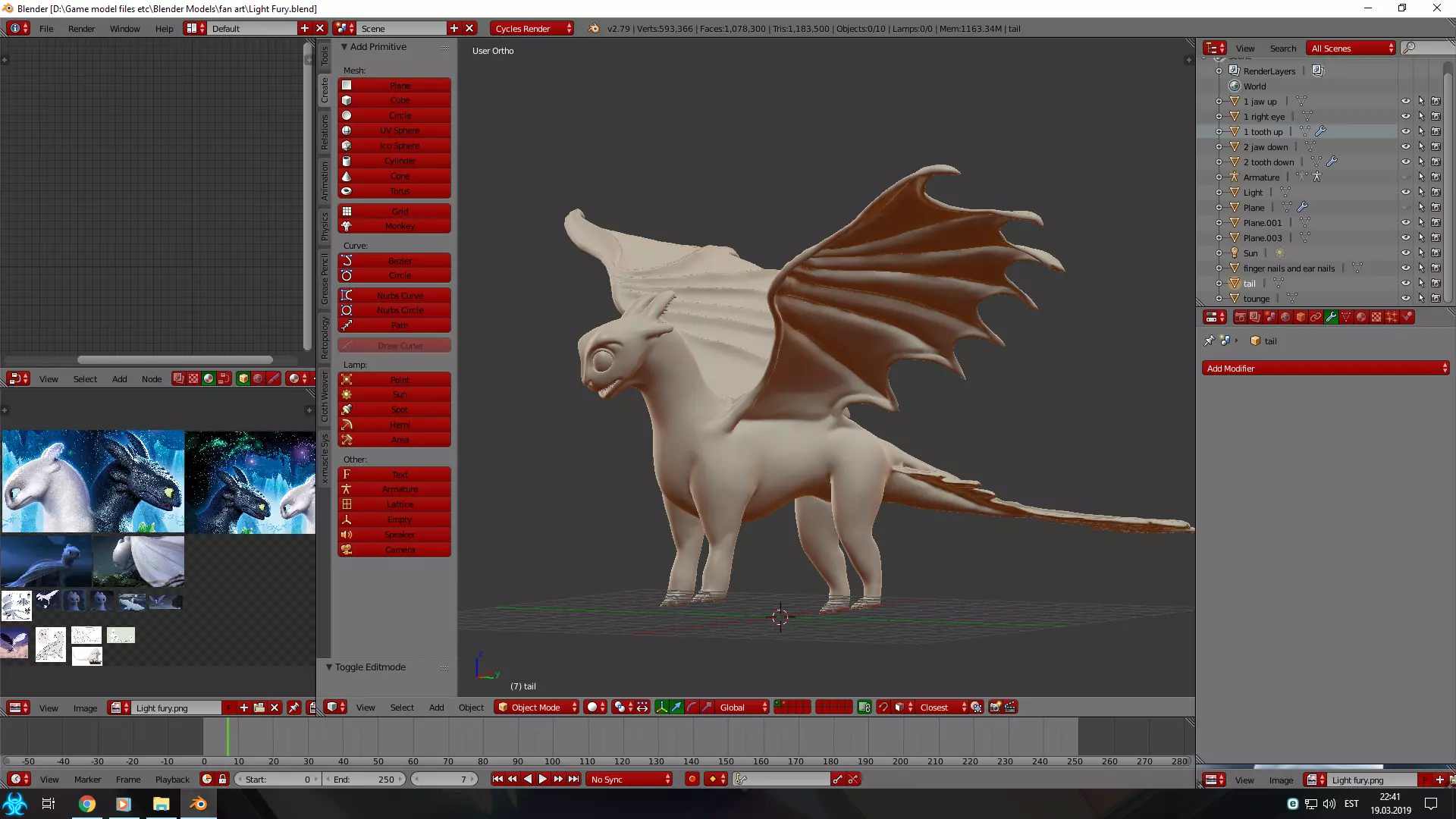Hide the '1 jaw up' object
1456x819 pixels.
(1405, 101)
